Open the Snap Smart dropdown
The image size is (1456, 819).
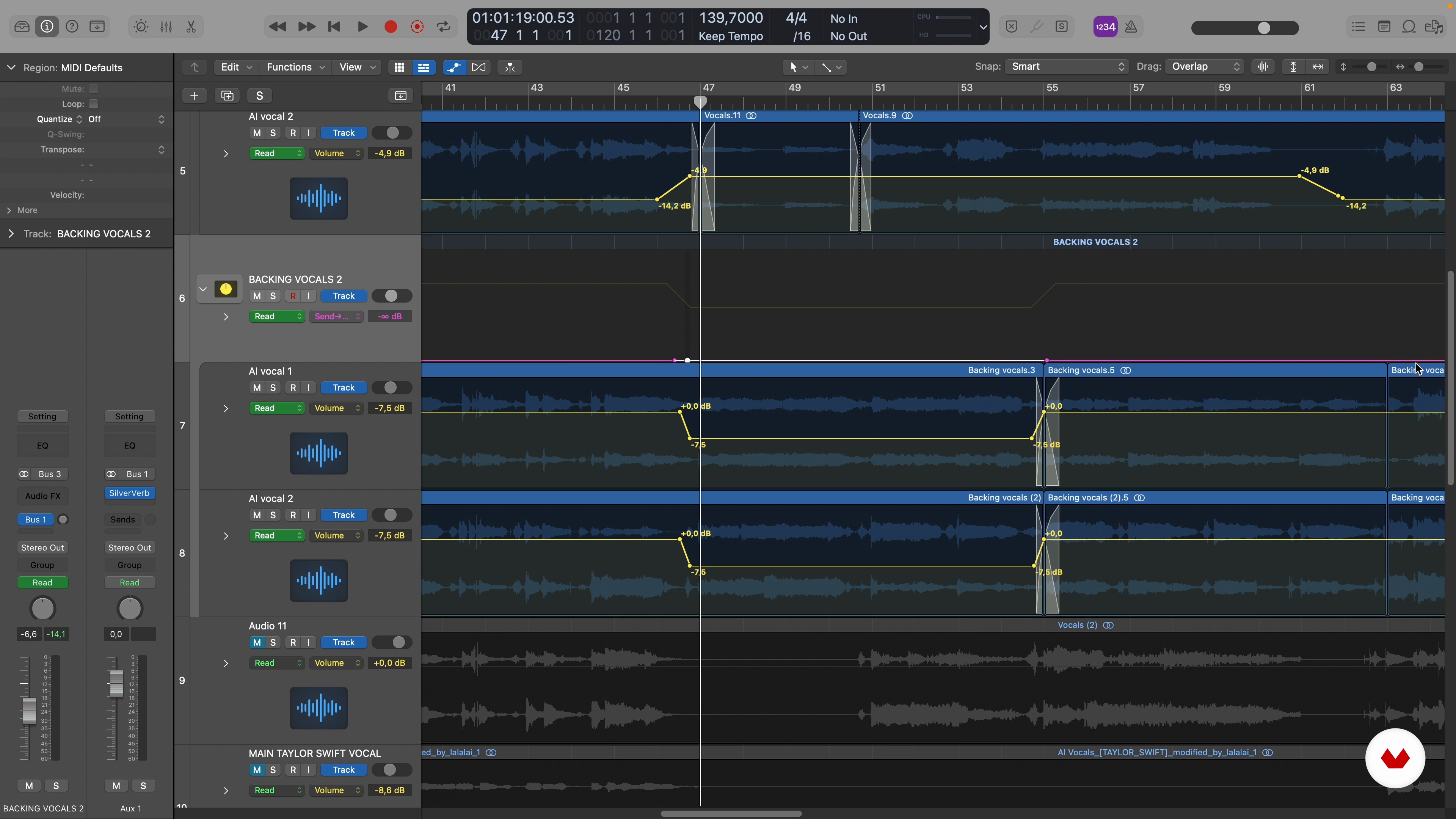[x=1067, y=67]
